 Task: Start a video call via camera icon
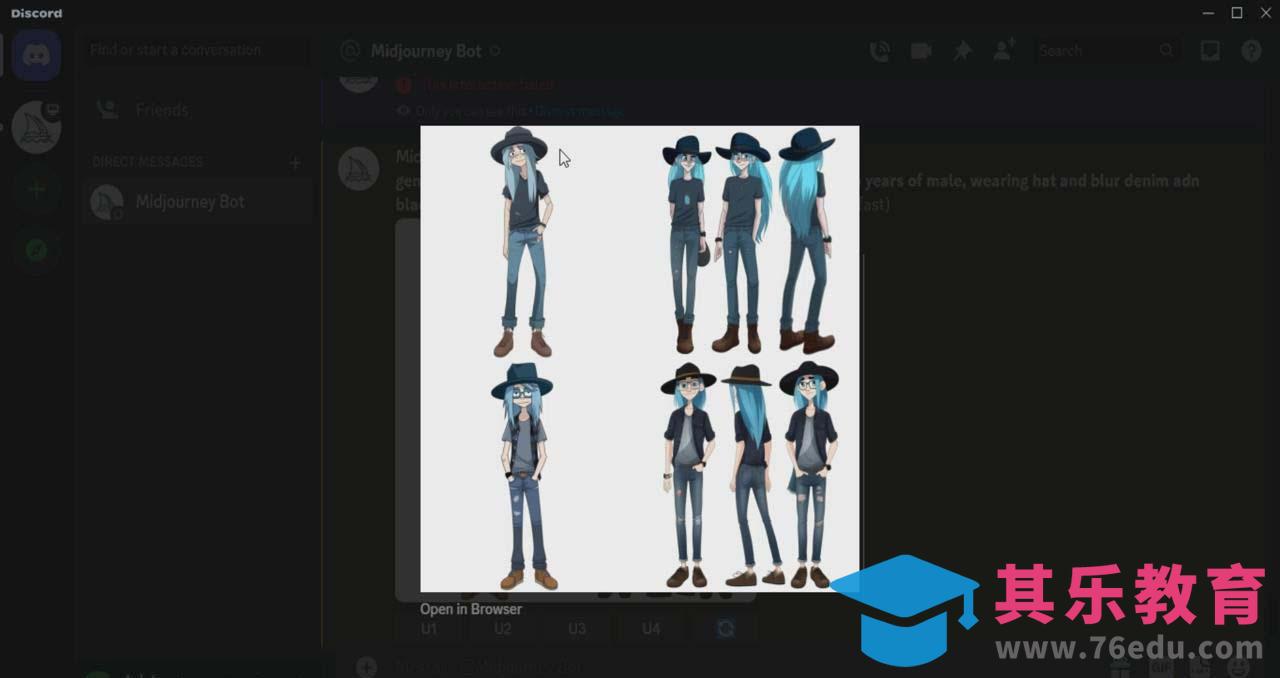click(921, 51)
